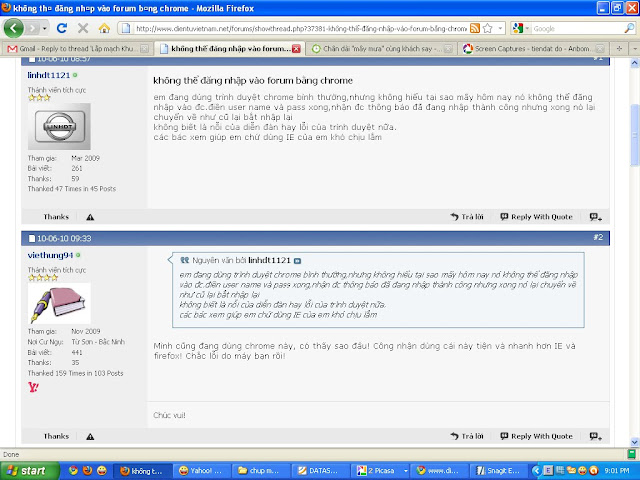Viewport: 640px width, 480px height.
Task: Click the multi-quote icon on post #1
Action: tap(596, 217)
